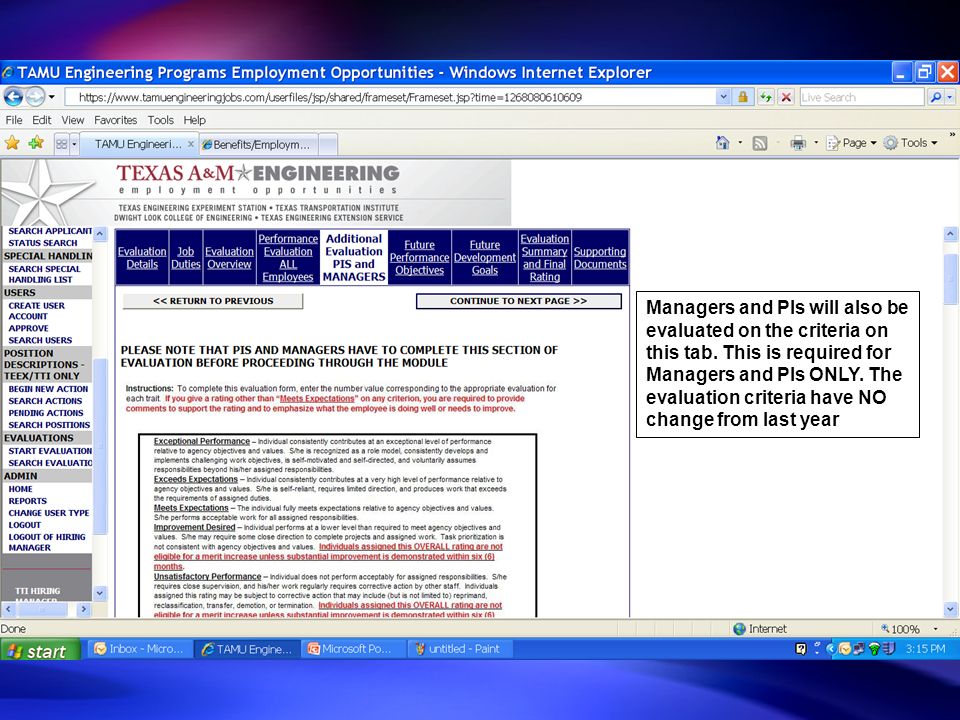Click CREATE USER ACCOUNT sidebar link
Screen dimensions: 960x720
(x=36, y=311)
